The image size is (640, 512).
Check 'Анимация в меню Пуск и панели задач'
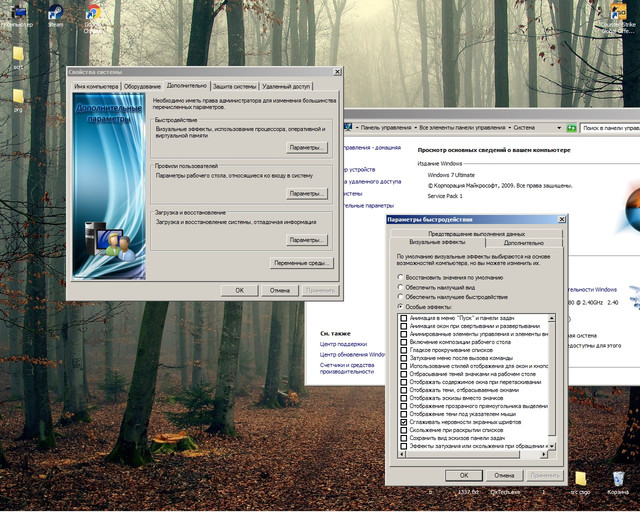(x=404, y=318)
